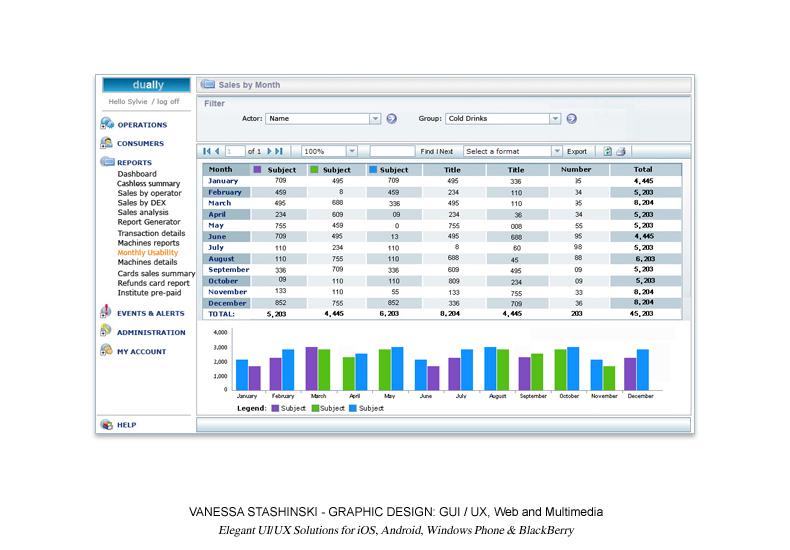This screenshot has width=790, height=550.
Task: Open Machines reports link
Action: click(x=149, y=243)
